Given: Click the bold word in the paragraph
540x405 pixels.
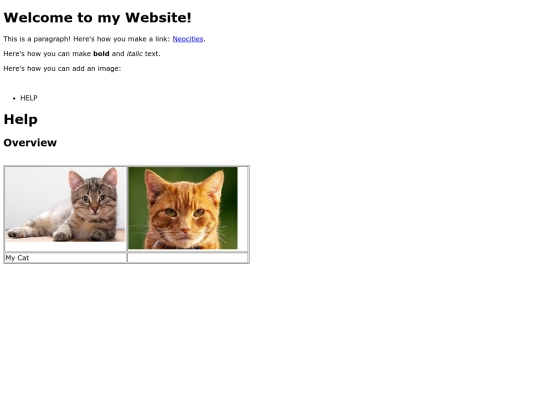Looking at the screenshot, I should pyautogui.click(x=101, y=54).
